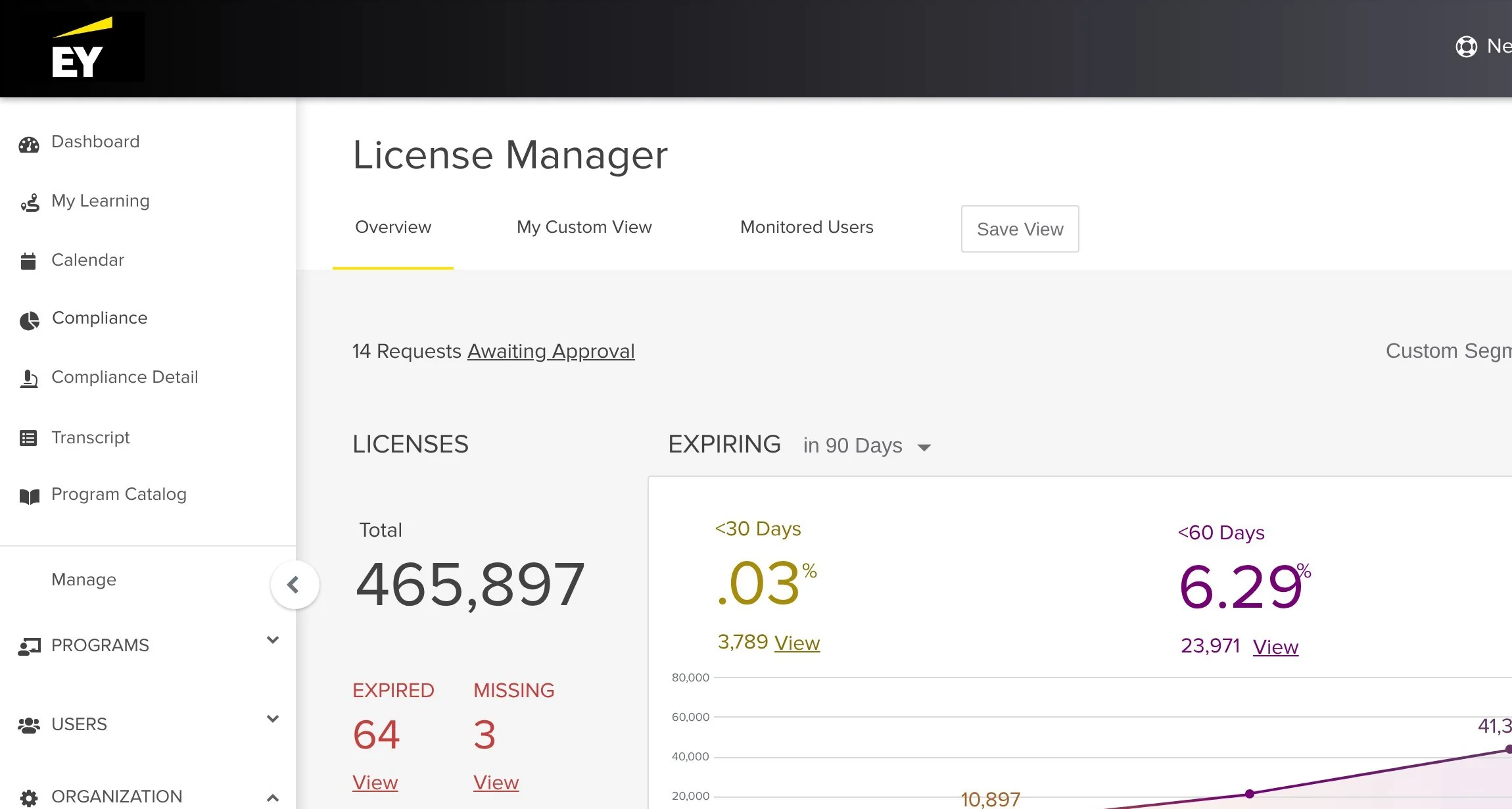The height and width of the screenshot is (809, 1512).
Task: View the 23,971 licenses expiring under 60 days
Action: [x=1275, y=647]
